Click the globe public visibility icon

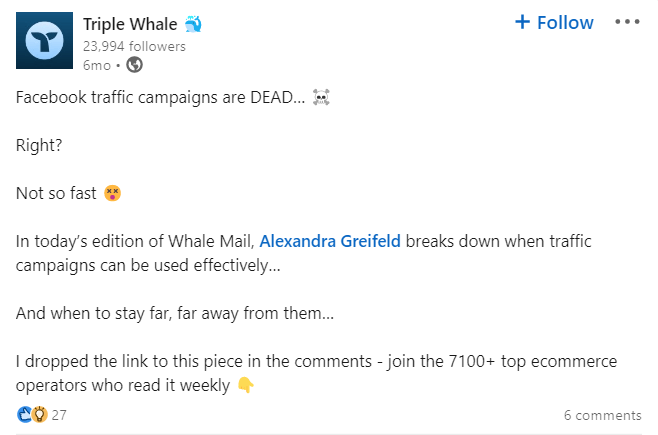tap(134, 65)
